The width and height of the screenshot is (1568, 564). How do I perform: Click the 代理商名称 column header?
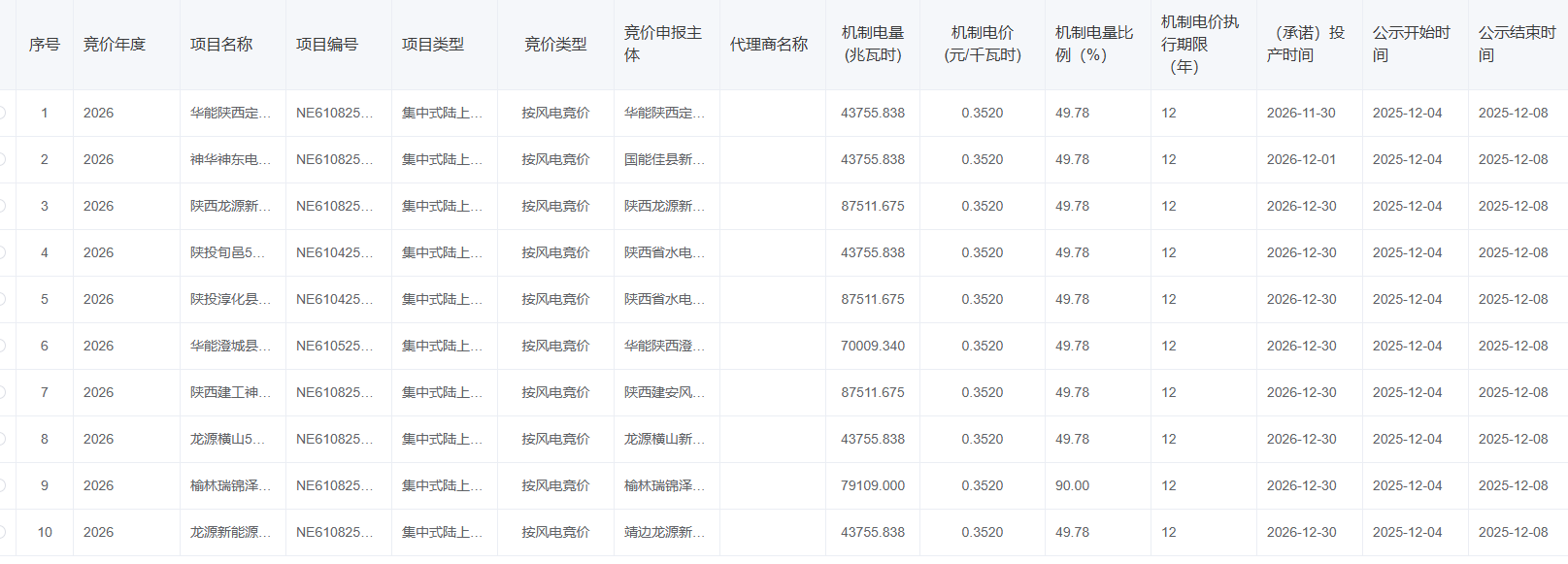coord(768,45)
